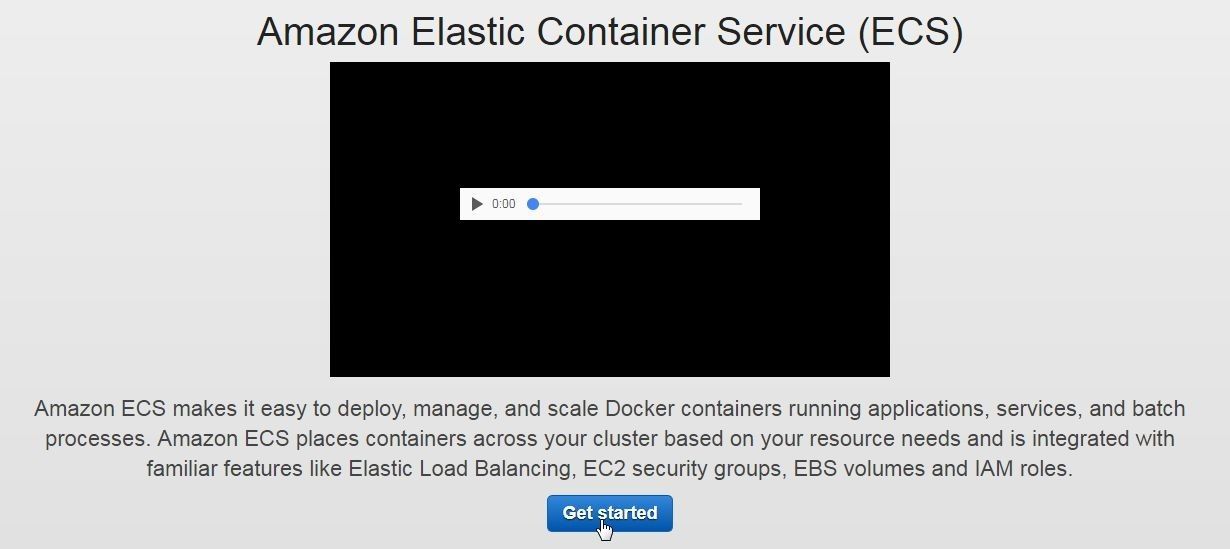Play the ECS intro video
The width and height of the screenshot is (1230, 549).
point(477,204)
